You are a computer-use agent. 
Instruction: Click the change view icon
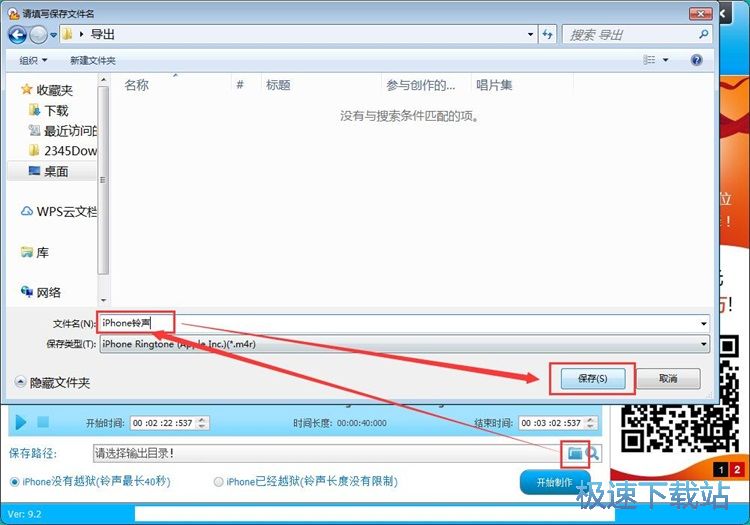point(649,60)
